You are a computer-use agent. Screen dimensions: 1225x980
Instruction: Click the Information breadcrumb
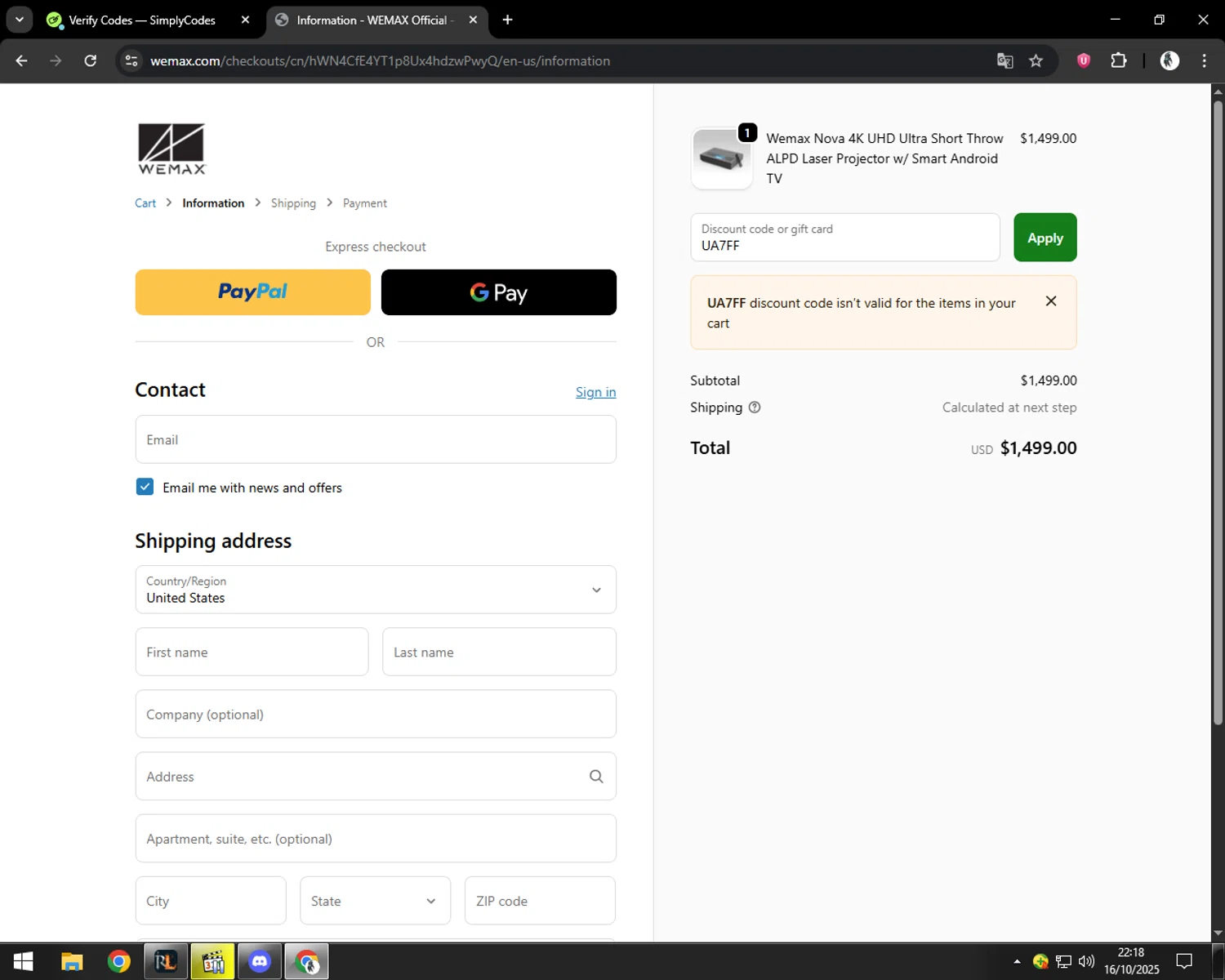pos(213,203)
